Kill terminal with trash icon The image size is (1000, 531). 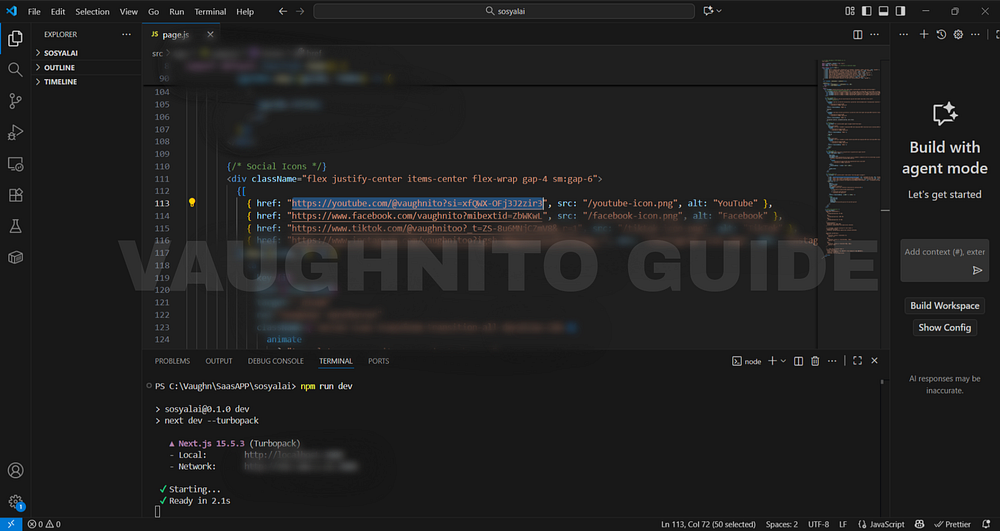tap(815, 361)
